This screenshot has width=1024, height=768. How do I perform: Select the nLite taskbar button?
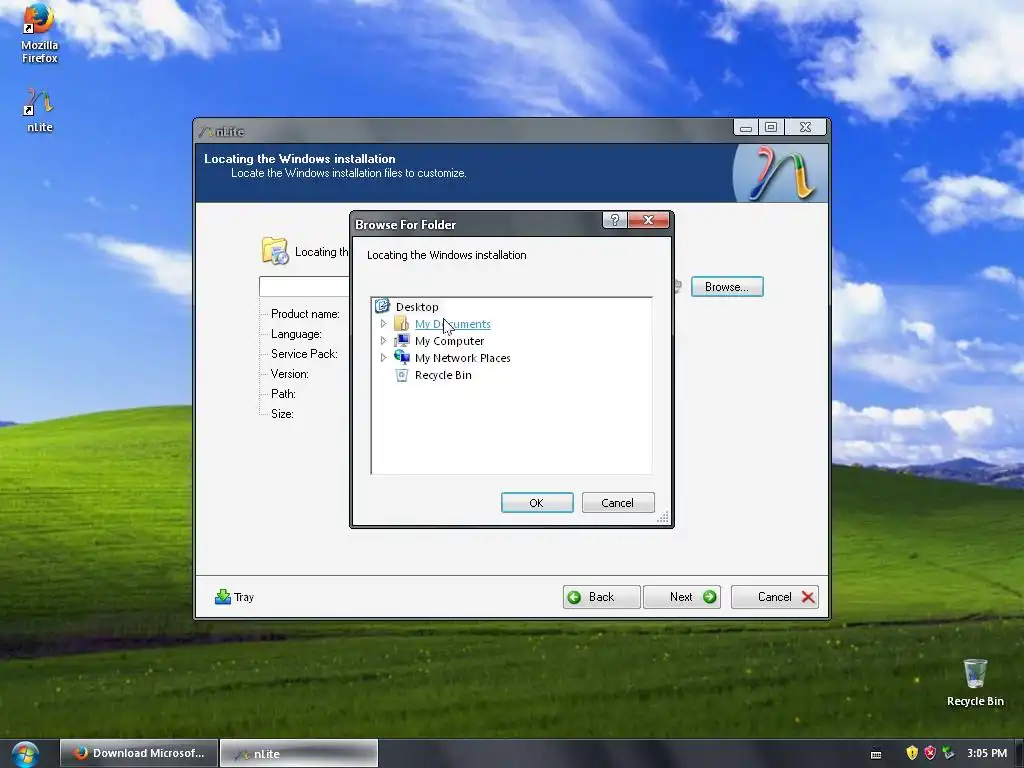click(x=298, y=753)
